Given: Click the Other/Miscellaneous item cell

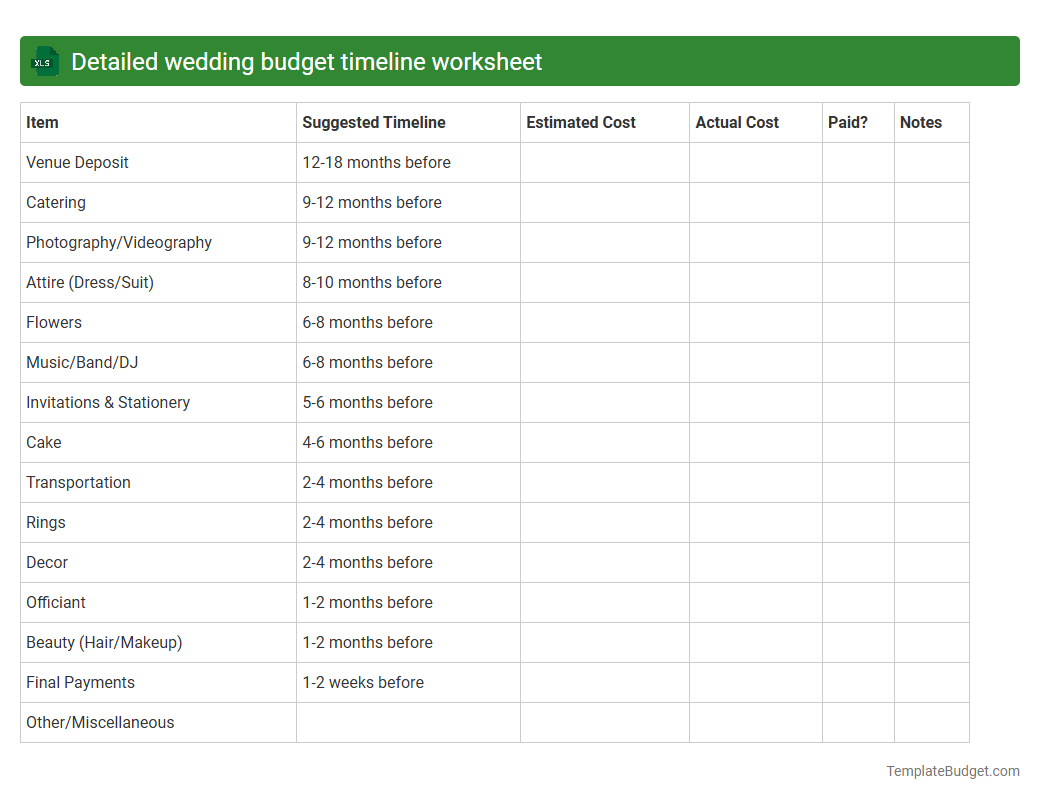Looking at the screenshot, I should pos(100,722).
